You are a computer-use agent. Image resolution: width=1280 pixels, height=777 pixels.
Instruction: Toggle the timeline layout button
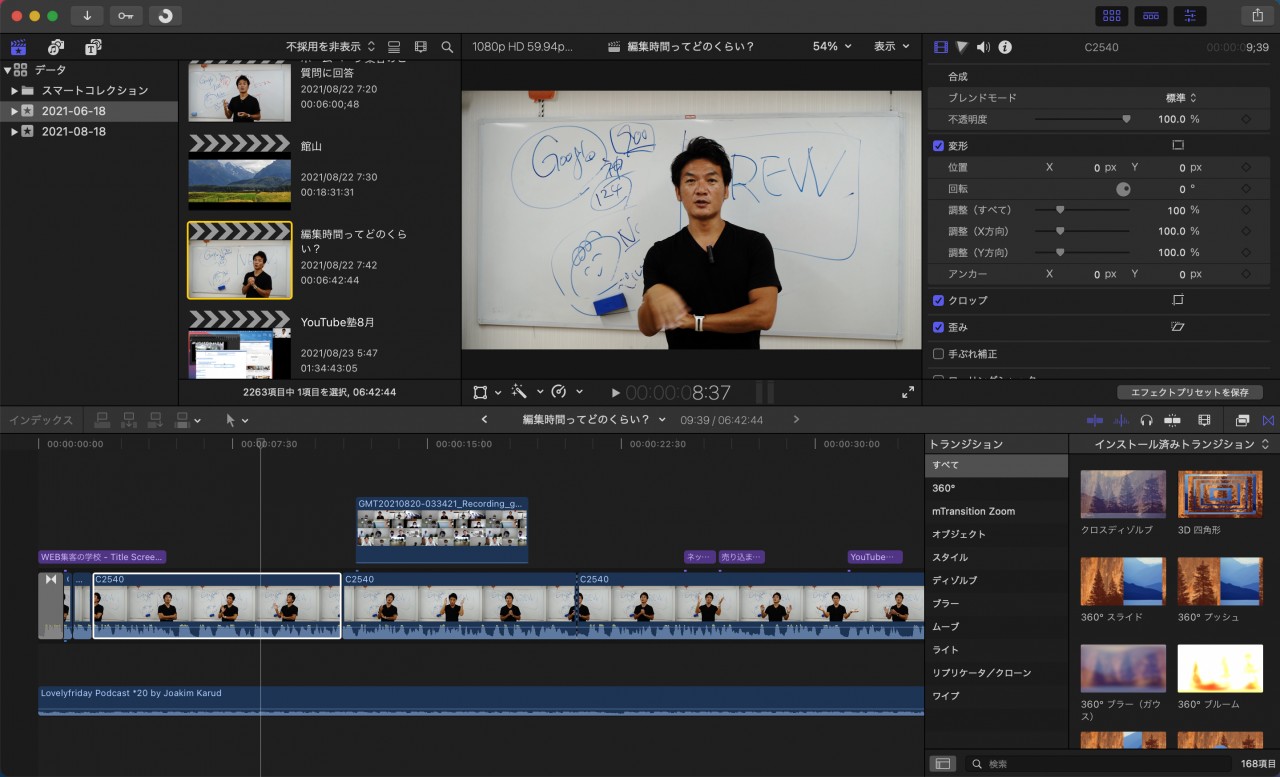tap(1151, 15)
